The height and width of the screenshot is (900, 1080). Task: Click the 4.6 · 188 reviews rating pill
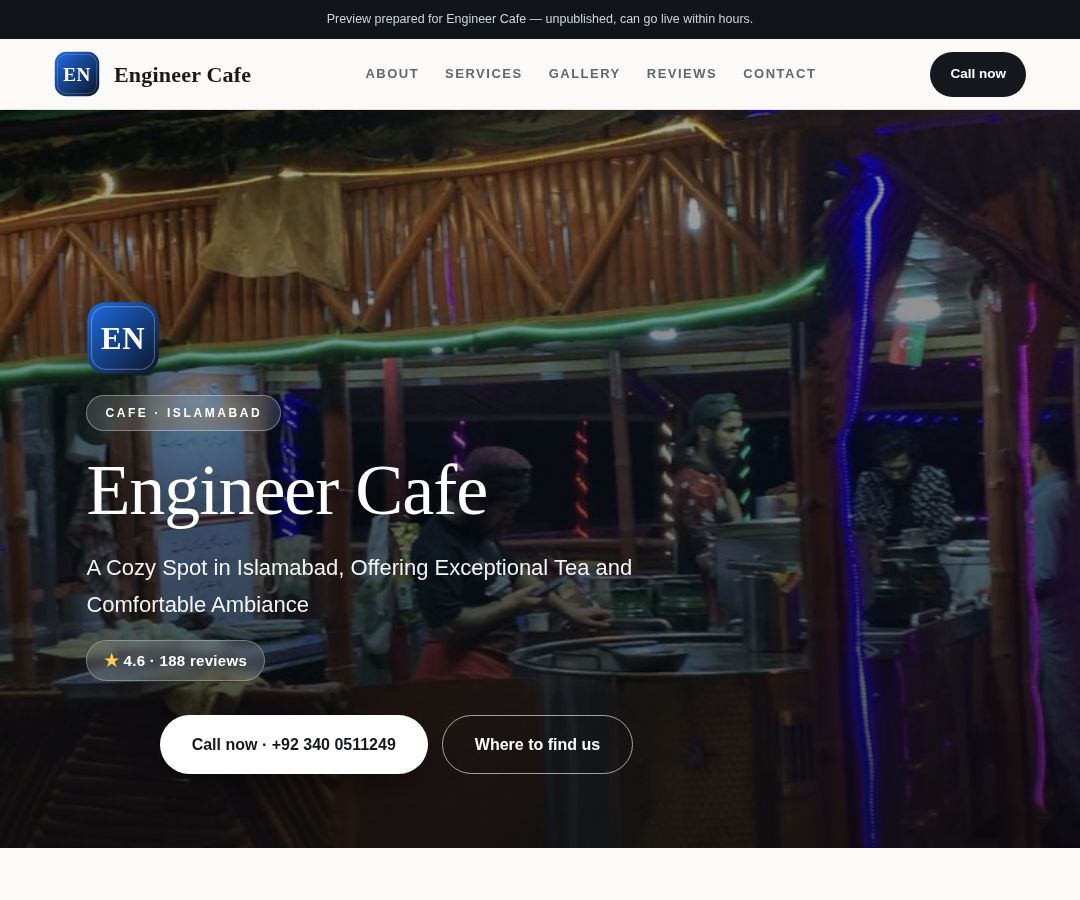(x=176, y=661)
